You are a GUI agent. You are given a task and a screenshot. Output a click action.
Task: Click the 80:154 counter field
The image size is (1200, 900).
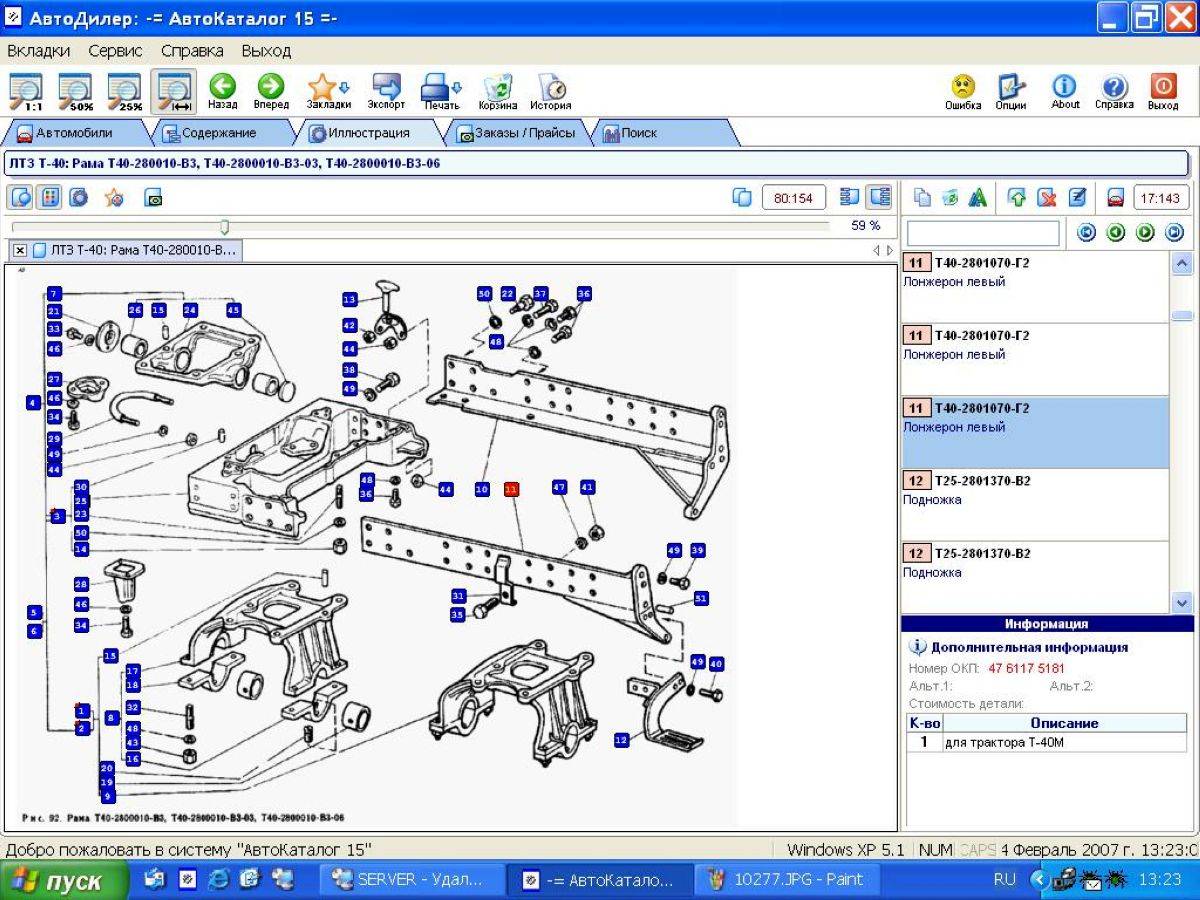794,198
